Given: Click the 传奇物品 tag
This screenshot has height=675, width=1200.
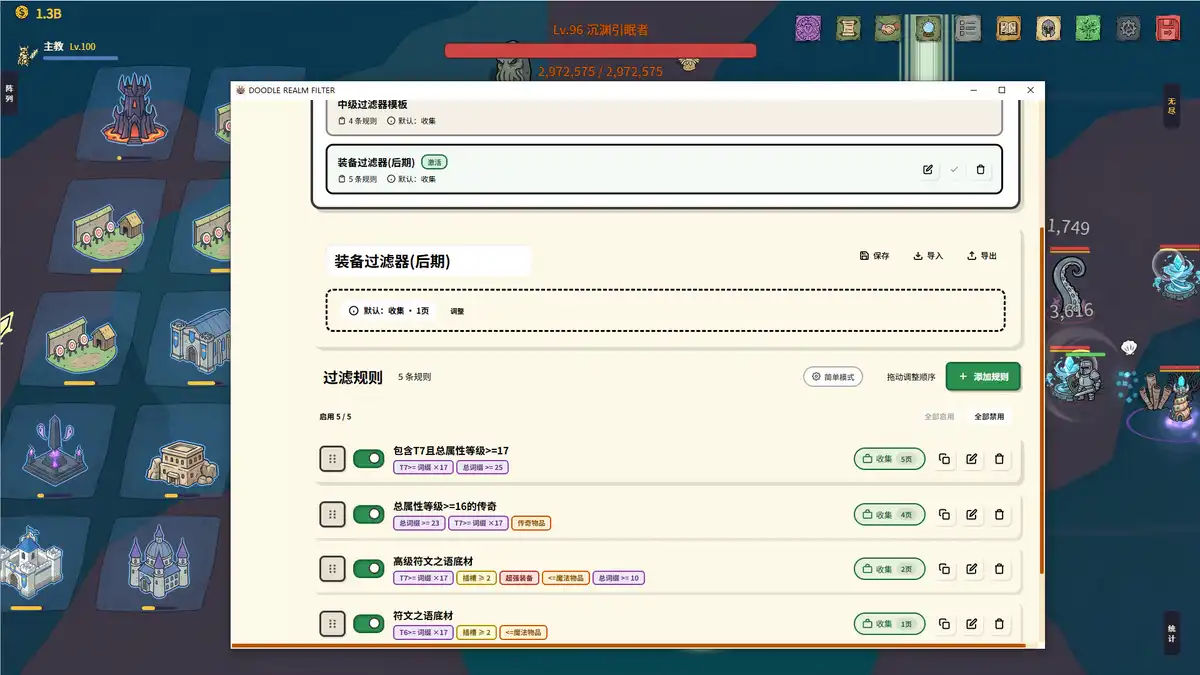Looking at the screenshot, I should click(x=531, y=523).
